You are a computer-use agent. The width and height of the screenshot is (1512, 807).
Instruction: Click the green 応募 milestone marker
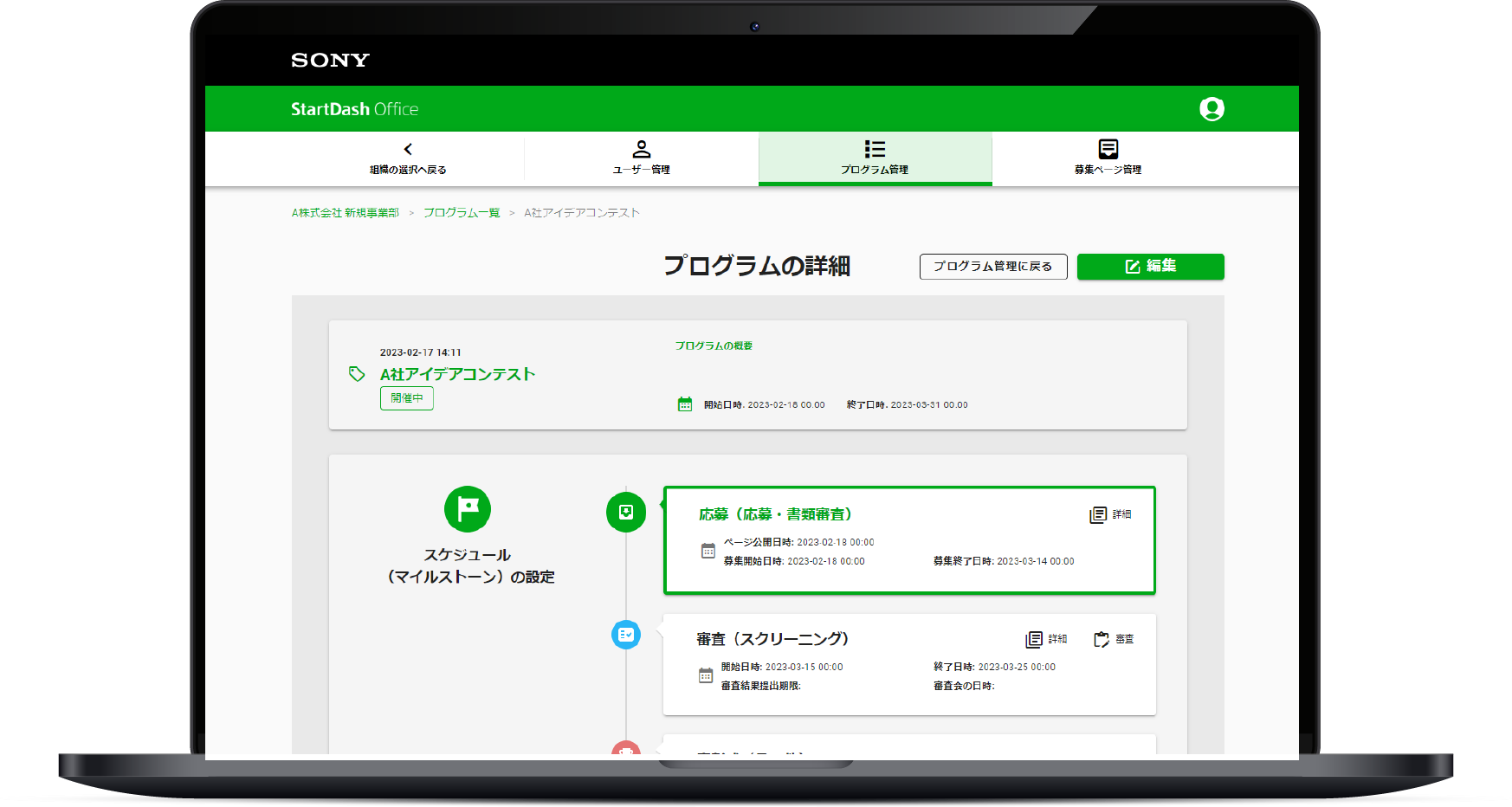tap(626, 513)
